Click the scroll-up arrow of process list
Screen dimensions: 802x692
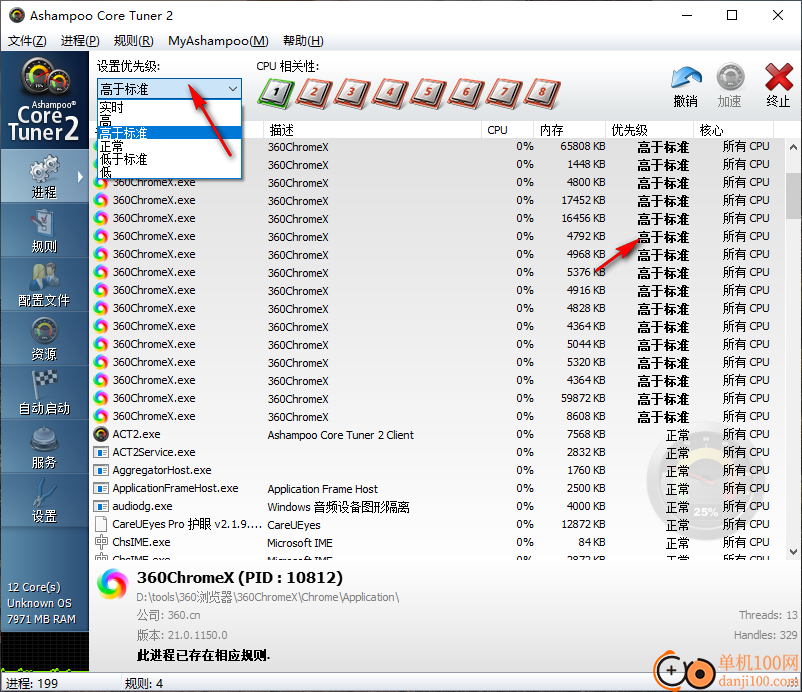[793, 147]
